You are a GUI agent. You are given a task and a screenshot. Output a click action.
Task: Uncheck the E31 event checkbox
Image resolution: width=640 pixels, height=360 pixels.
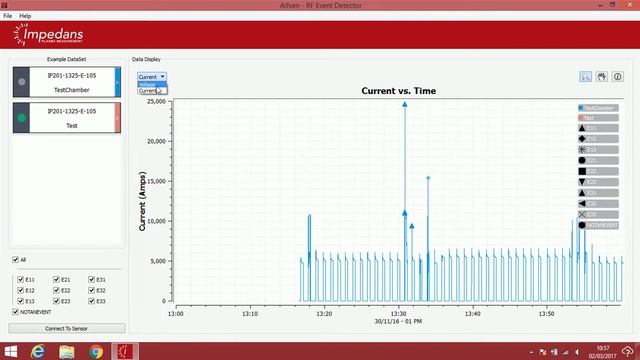91,280
